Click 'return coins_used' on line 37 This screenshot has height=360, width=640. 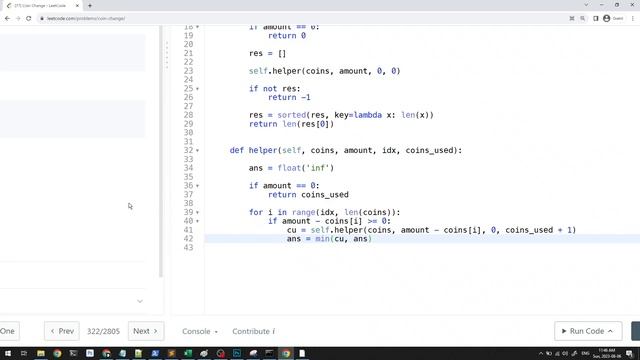(308, 195)
